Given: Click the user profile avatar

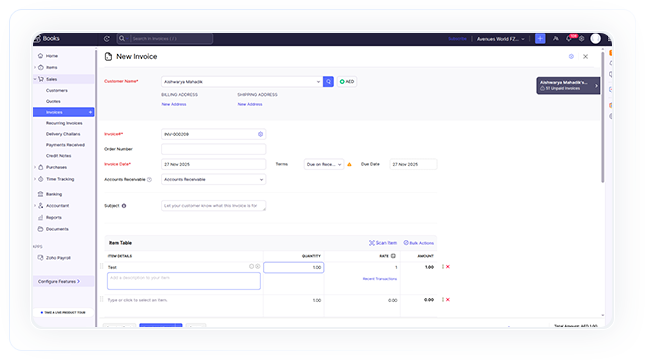Looking at the screenshot, I should (x=595, y=39).
